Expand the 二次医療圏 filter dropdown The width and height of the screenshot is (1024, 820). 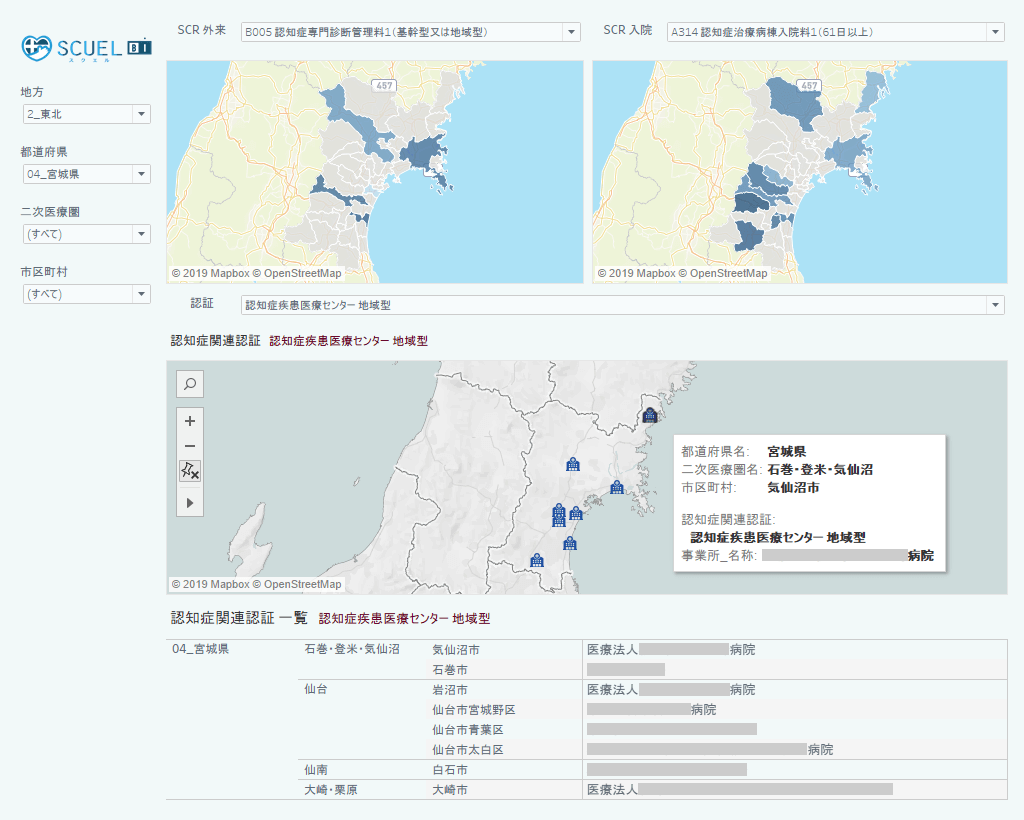click(x=86, y=235)
